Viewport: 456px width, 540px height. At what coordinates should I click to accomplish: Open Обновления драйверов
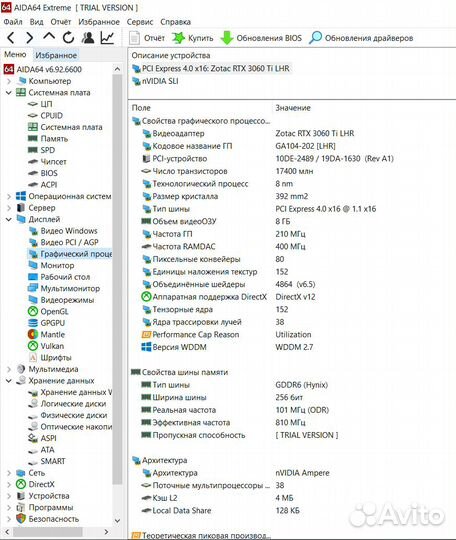coord(361,38)
